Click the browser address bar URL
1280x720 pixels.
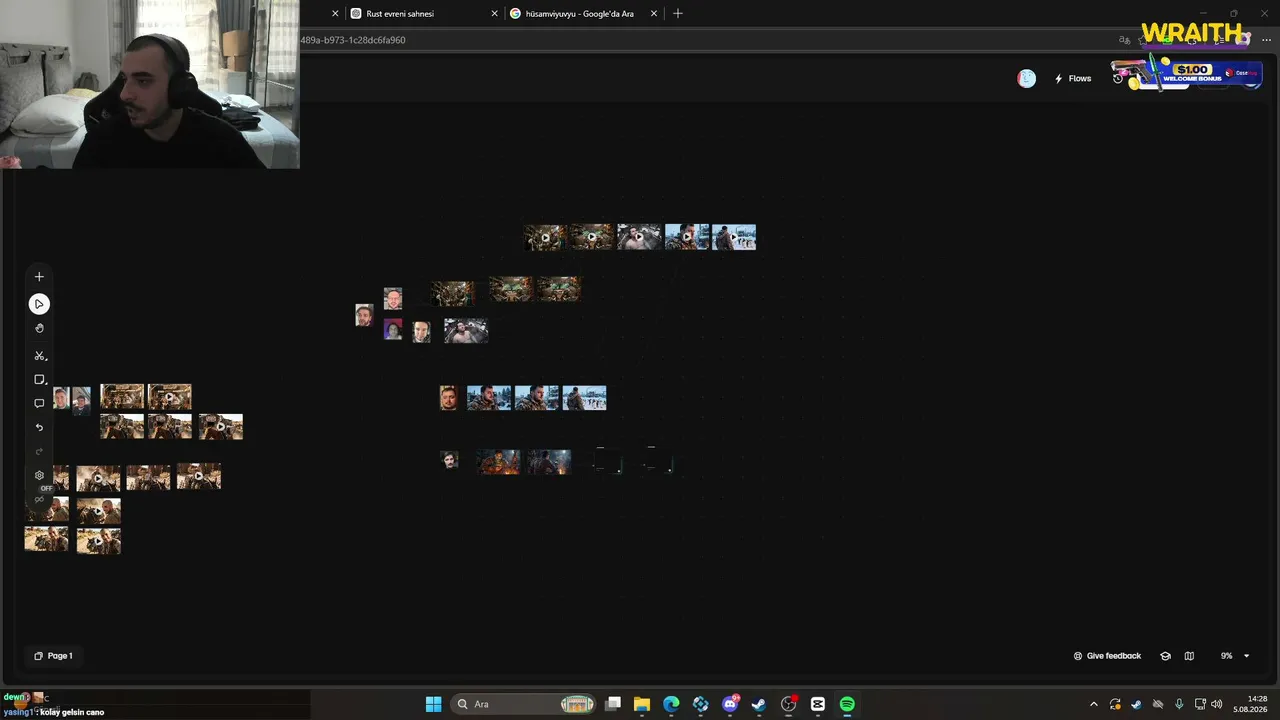pyautogui.click(x=353, y=40)
